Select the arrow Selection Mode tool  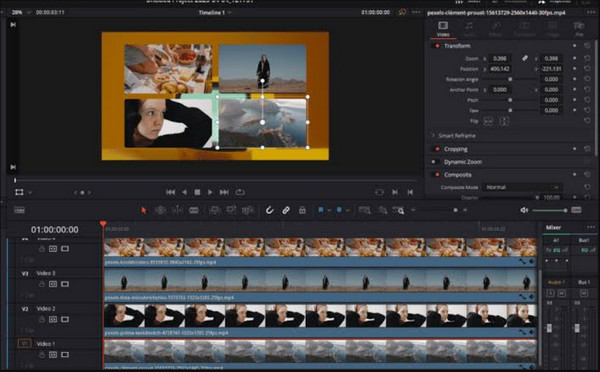143,210
